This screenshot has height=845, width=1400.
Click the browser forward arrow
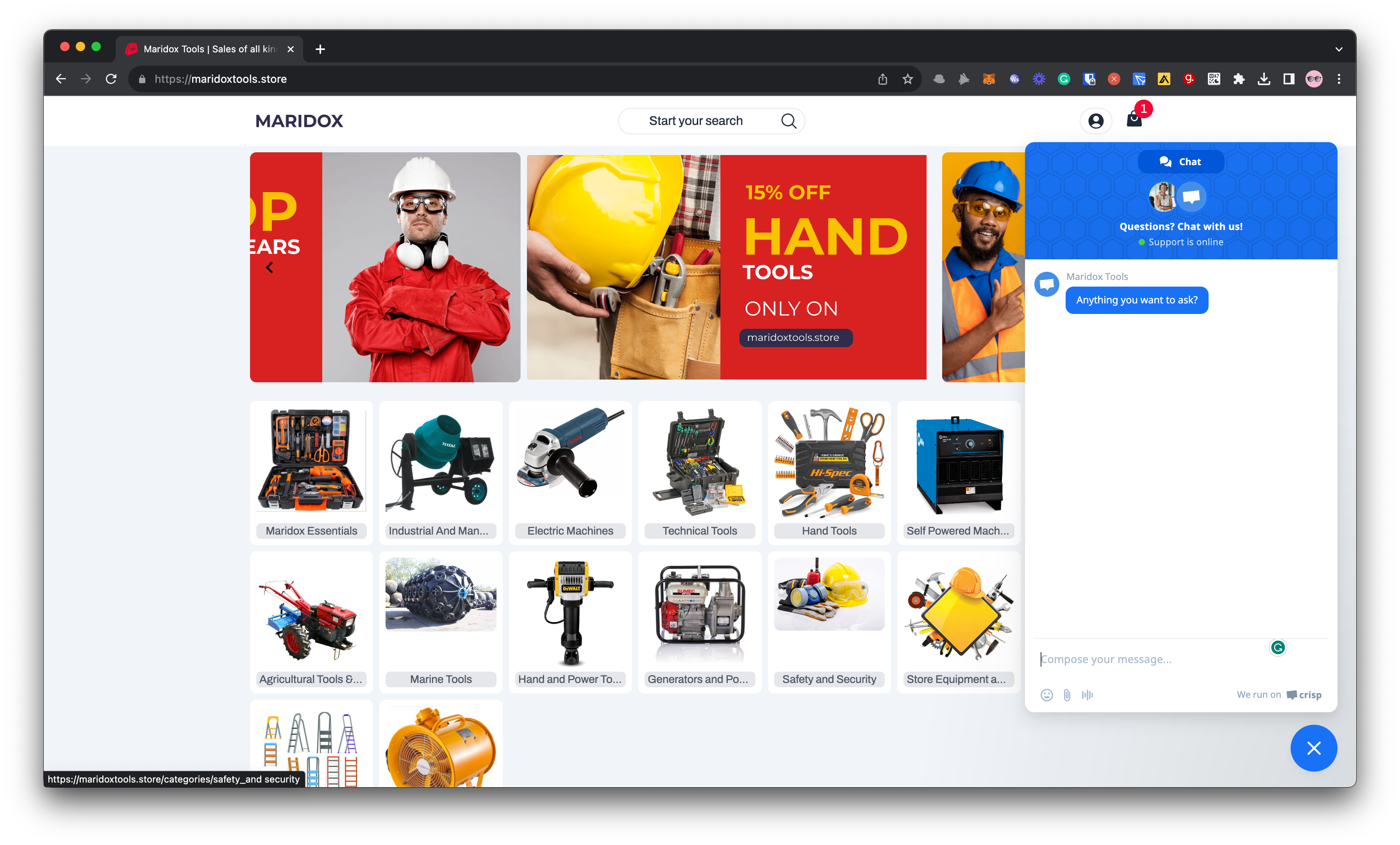point(86,79)
